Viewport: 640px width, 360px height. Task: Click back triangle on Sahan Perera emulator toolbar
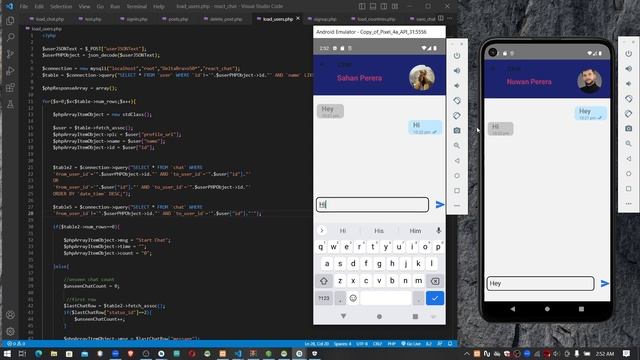click(457, 161)
